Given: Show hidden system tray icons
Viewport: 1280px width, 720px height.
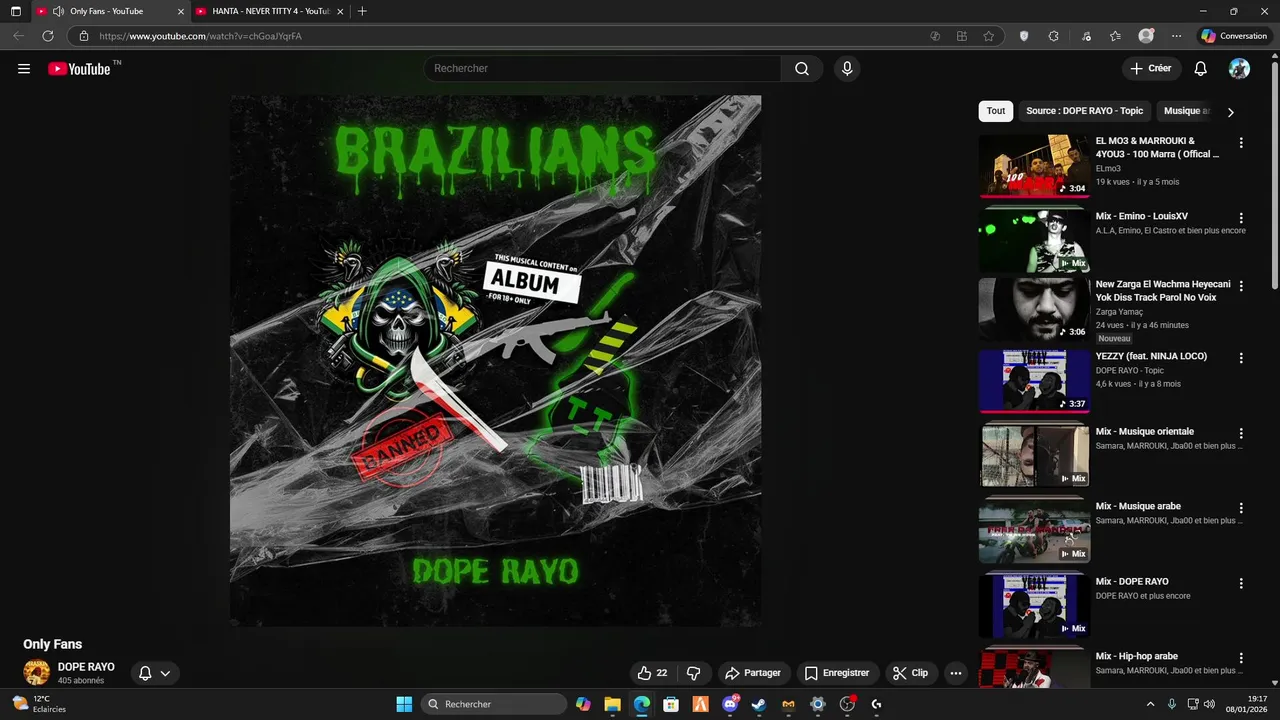Looking at the screenshot, I should (1150, 704).
